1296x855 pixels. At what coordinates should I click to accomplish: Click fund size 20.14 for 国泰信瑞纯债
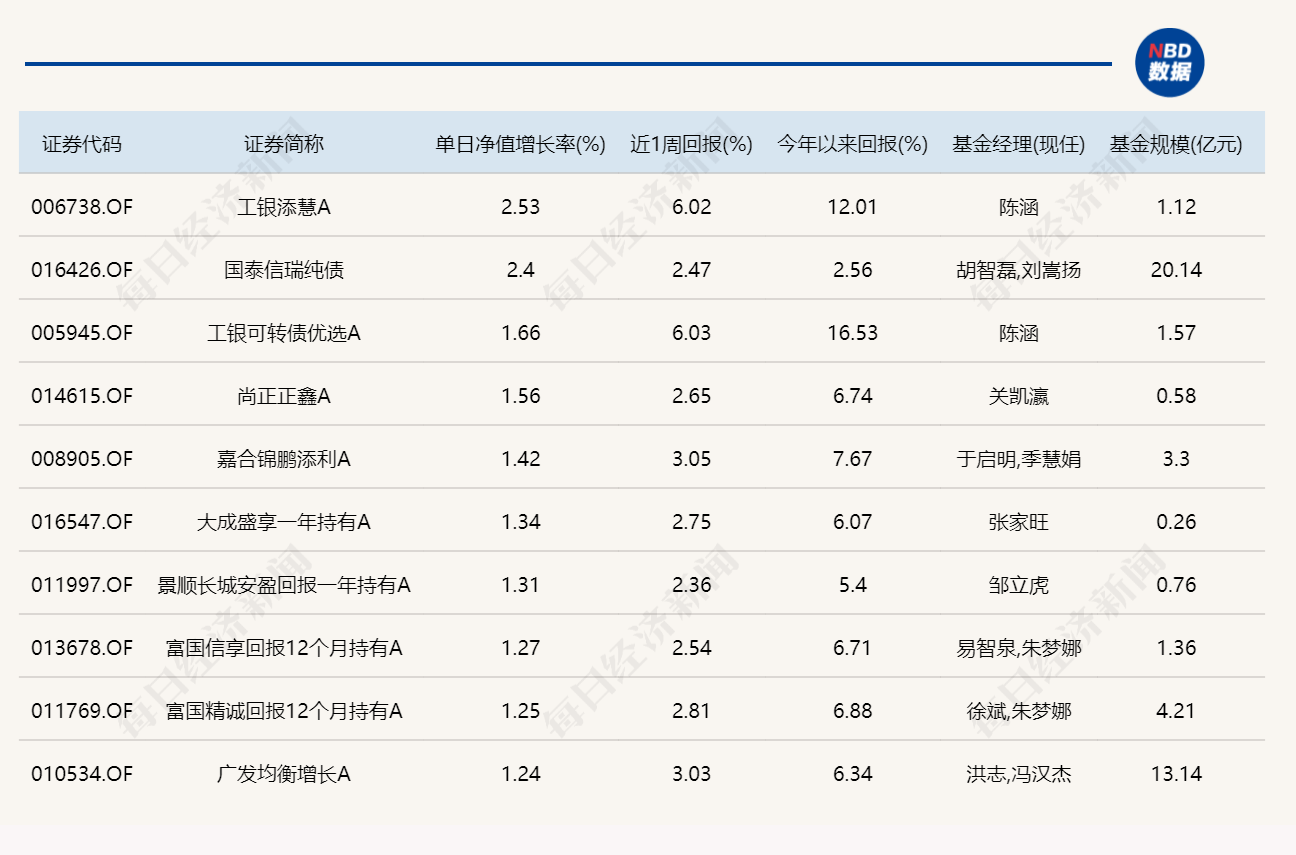[1176, 270]
